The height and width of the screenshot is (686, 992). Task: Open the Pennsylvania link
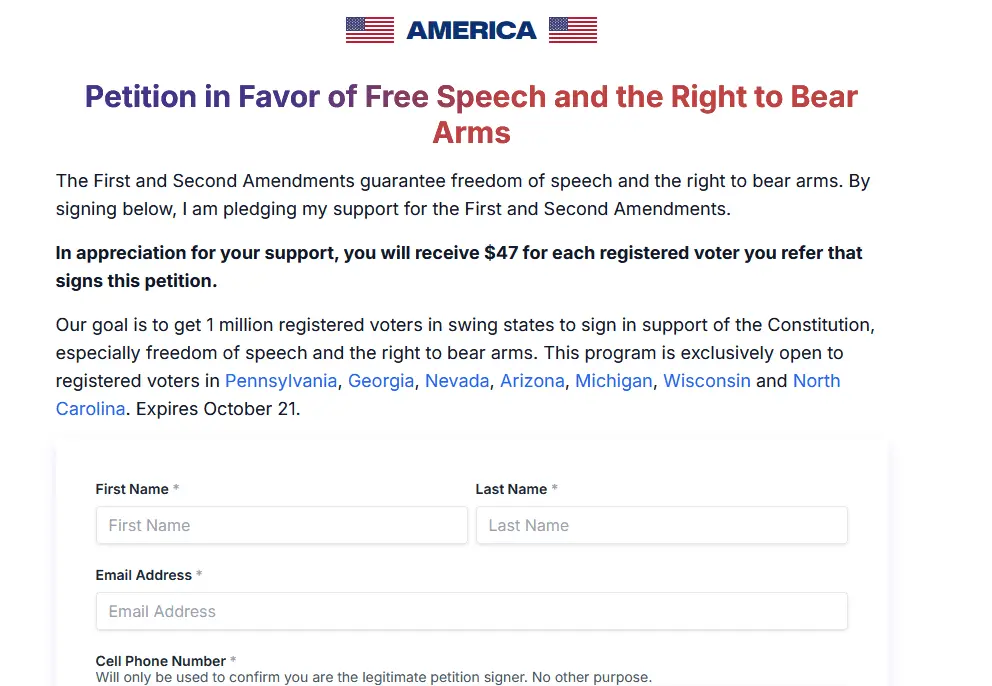(x=281, y=381)
